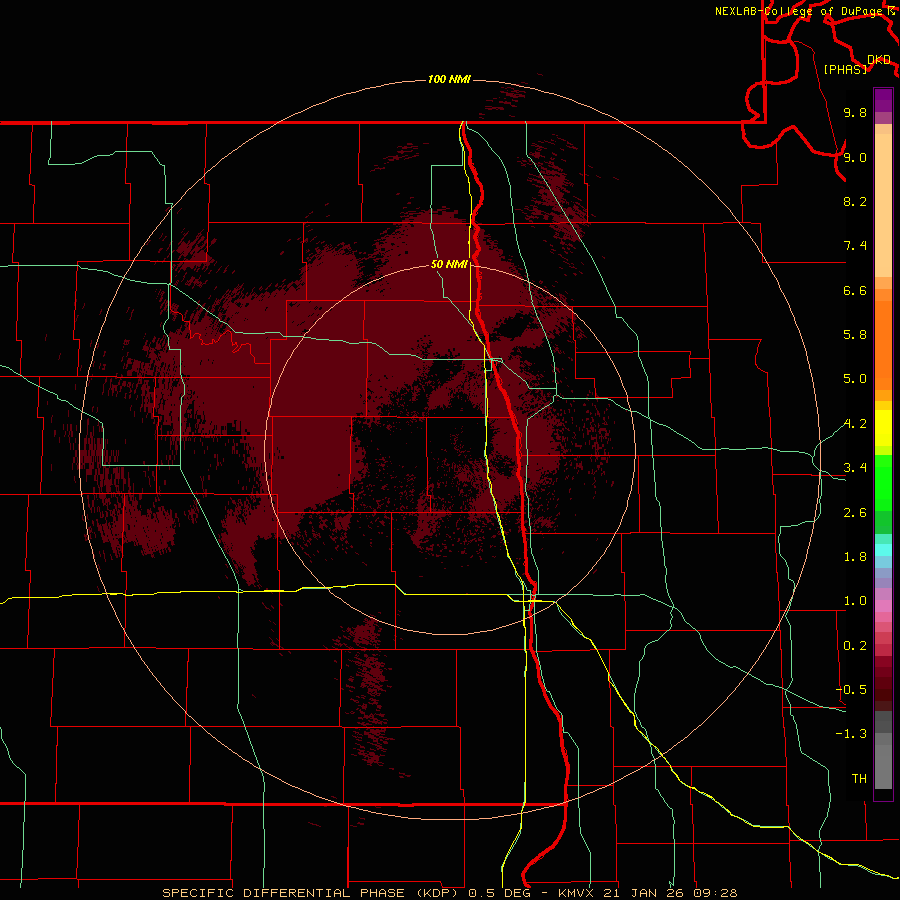Click the 50 NMI range ring label
Viewport: 900px width, 900px height.
[x=449, y=264]
